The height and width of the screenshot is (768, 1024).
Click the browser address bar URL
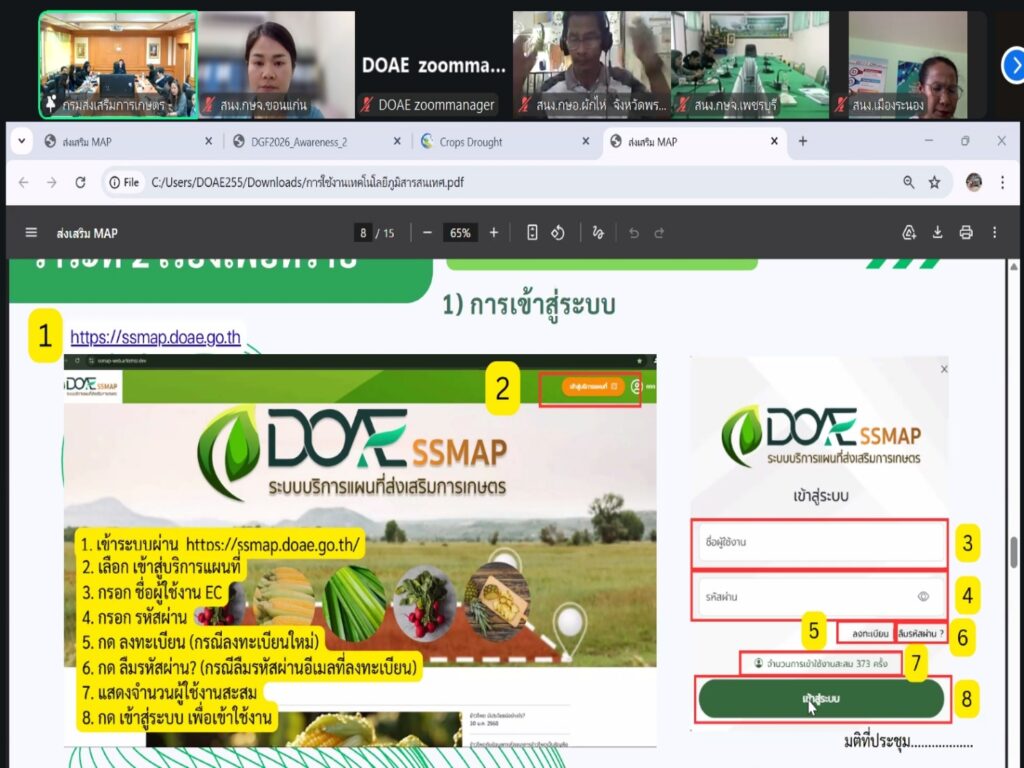pyautogui.click(x=308, y=182)
